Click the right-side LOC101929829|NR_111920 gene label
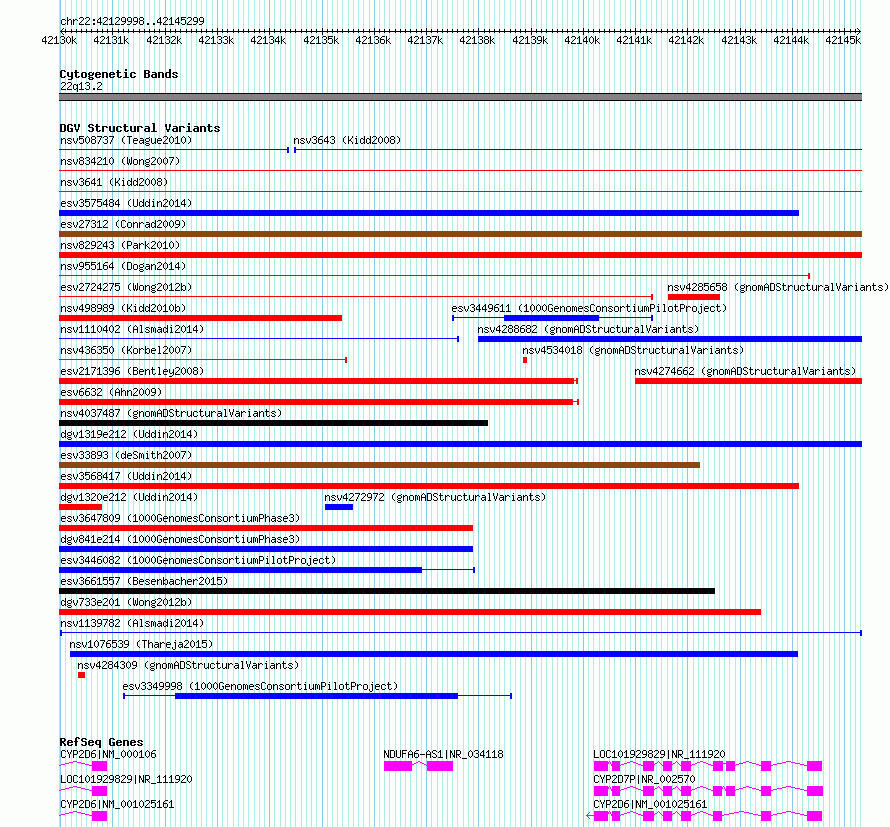The height and width of the screenshot is (827, 890). point(659,754)
